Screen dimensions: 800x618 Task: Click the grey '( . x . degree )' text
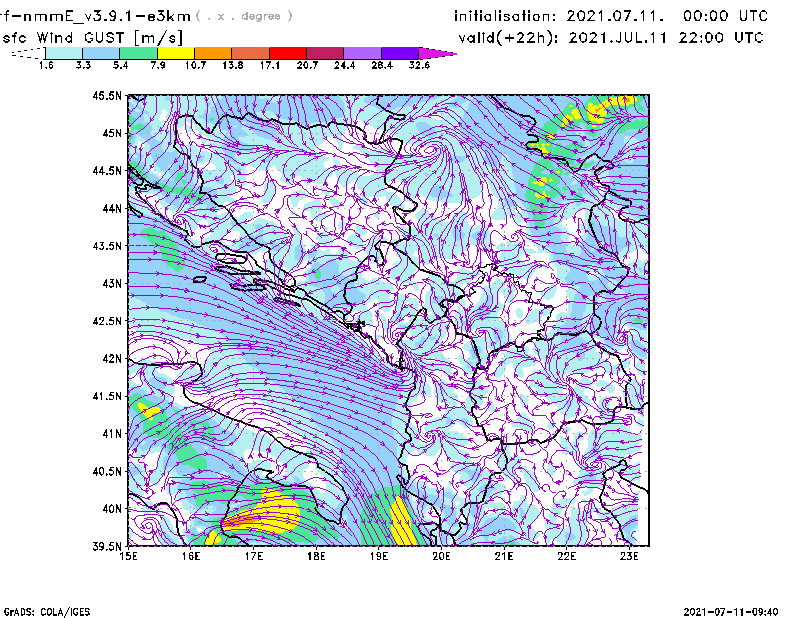click(244, 16)
